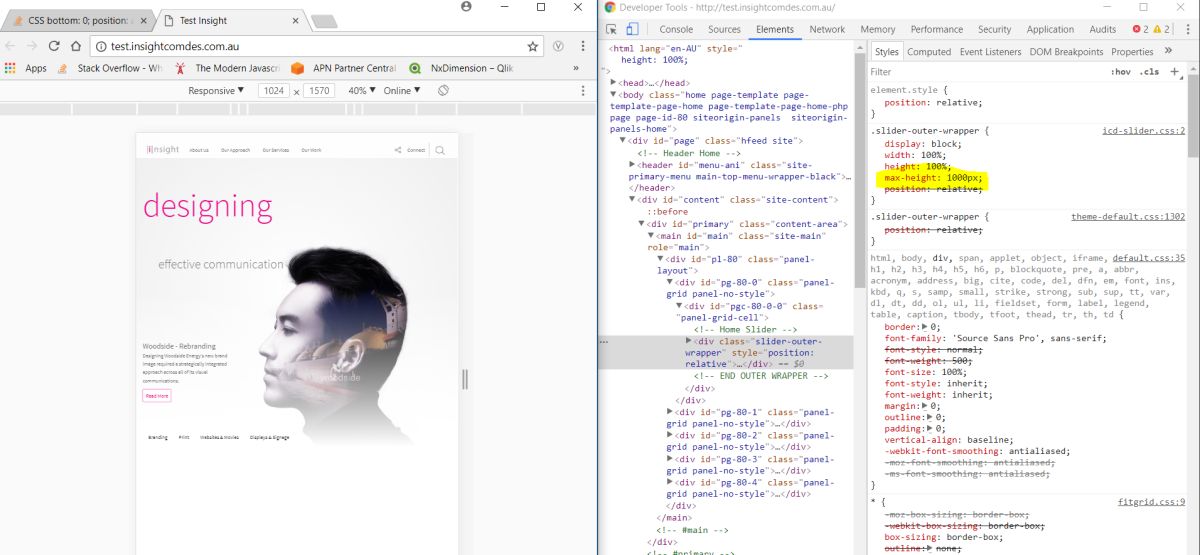Click the Insight logo on webpage
The height and width of the screenshot is (555, 1200).
click(x=163, y=150)
